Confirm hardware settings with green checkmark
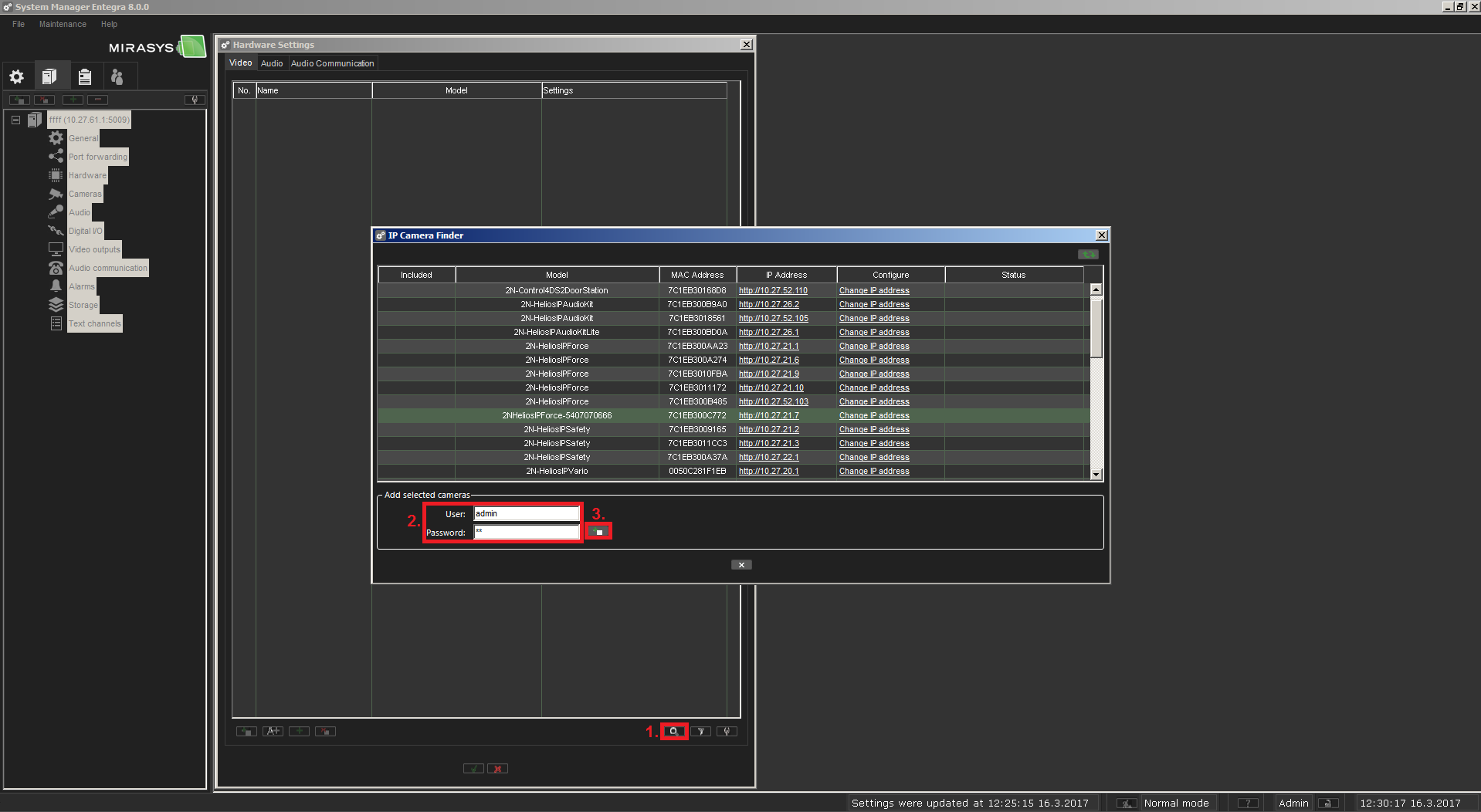Screen dimensions: 1481x812 coord(473,769)
